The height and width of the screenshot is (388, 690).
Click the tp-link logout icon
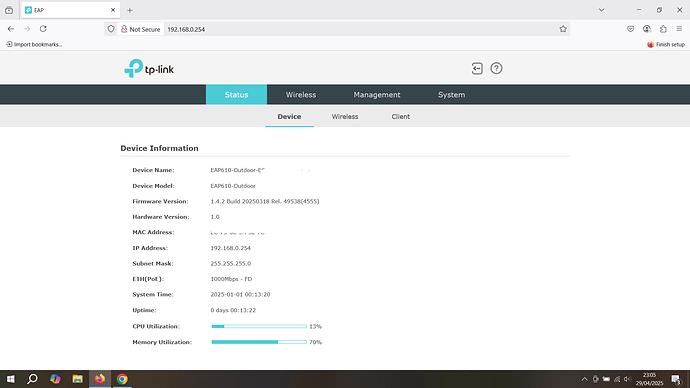477,69
